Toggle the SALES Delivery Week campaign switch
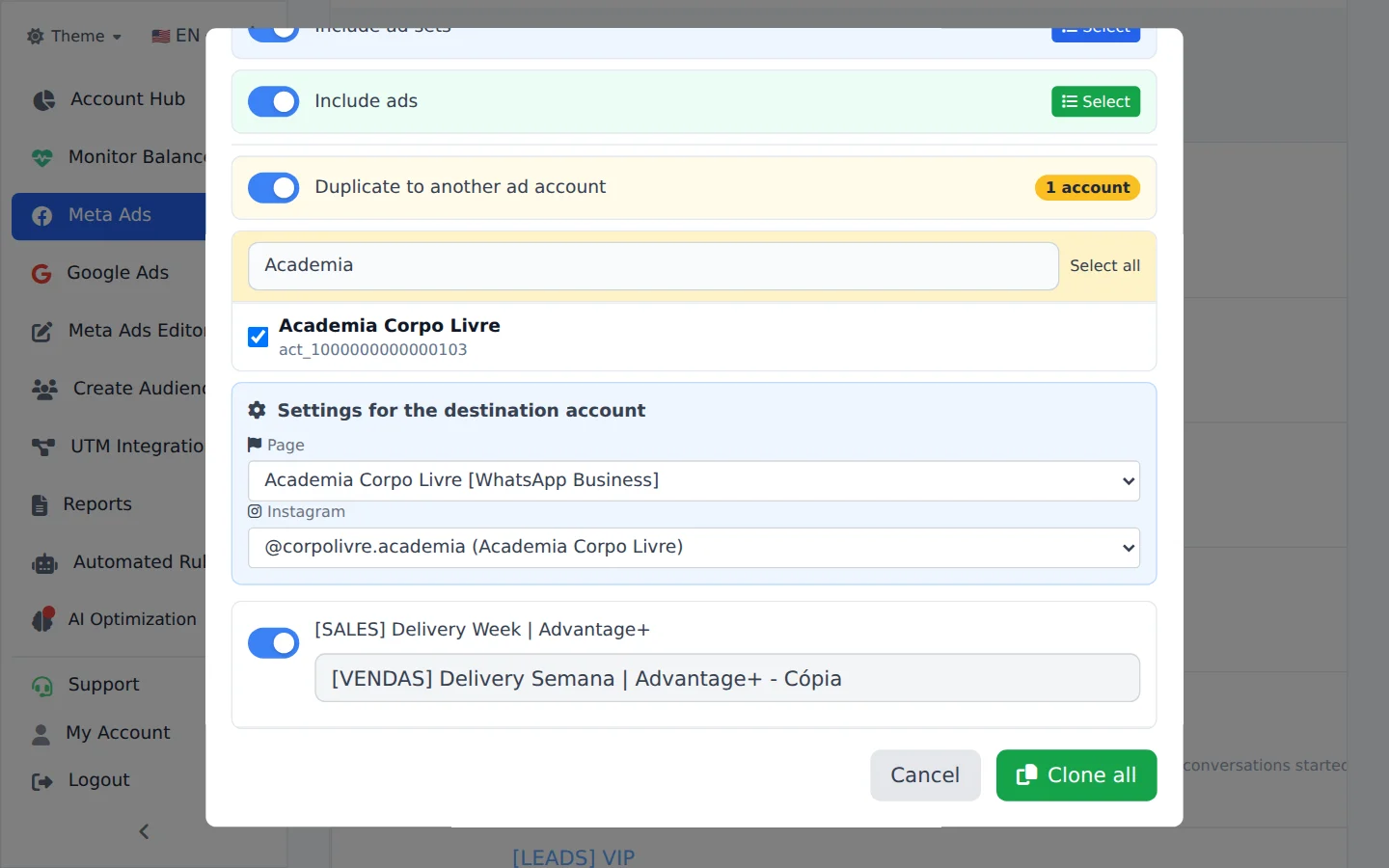The image size is (1389, 868). pyautogui.click(x=274, y=642)
